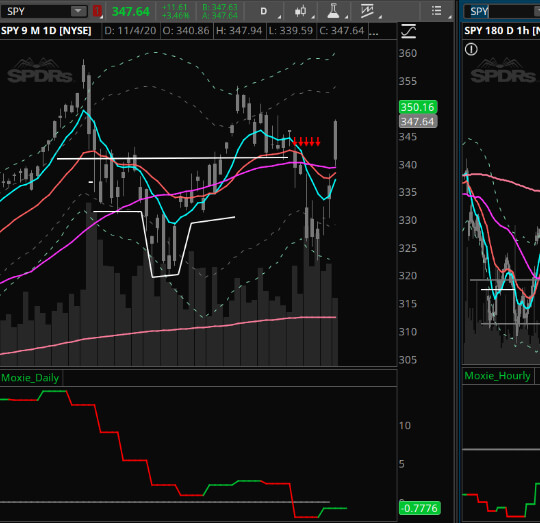This screenshot has width=540, height=523.
Task: Click the Moxie_Daily study label
Action: 30,378
